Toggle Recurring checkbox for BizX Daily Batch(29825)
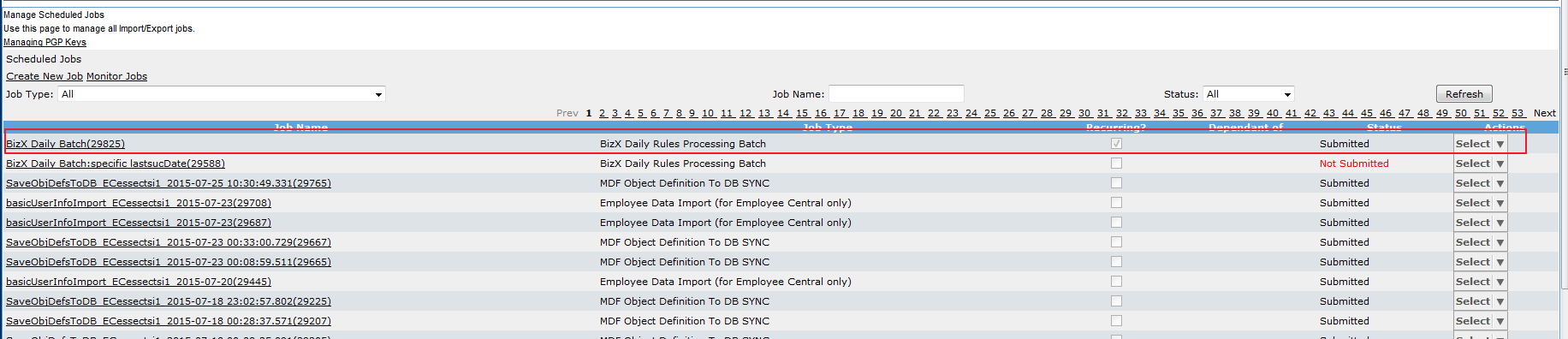 (1116, 144)
